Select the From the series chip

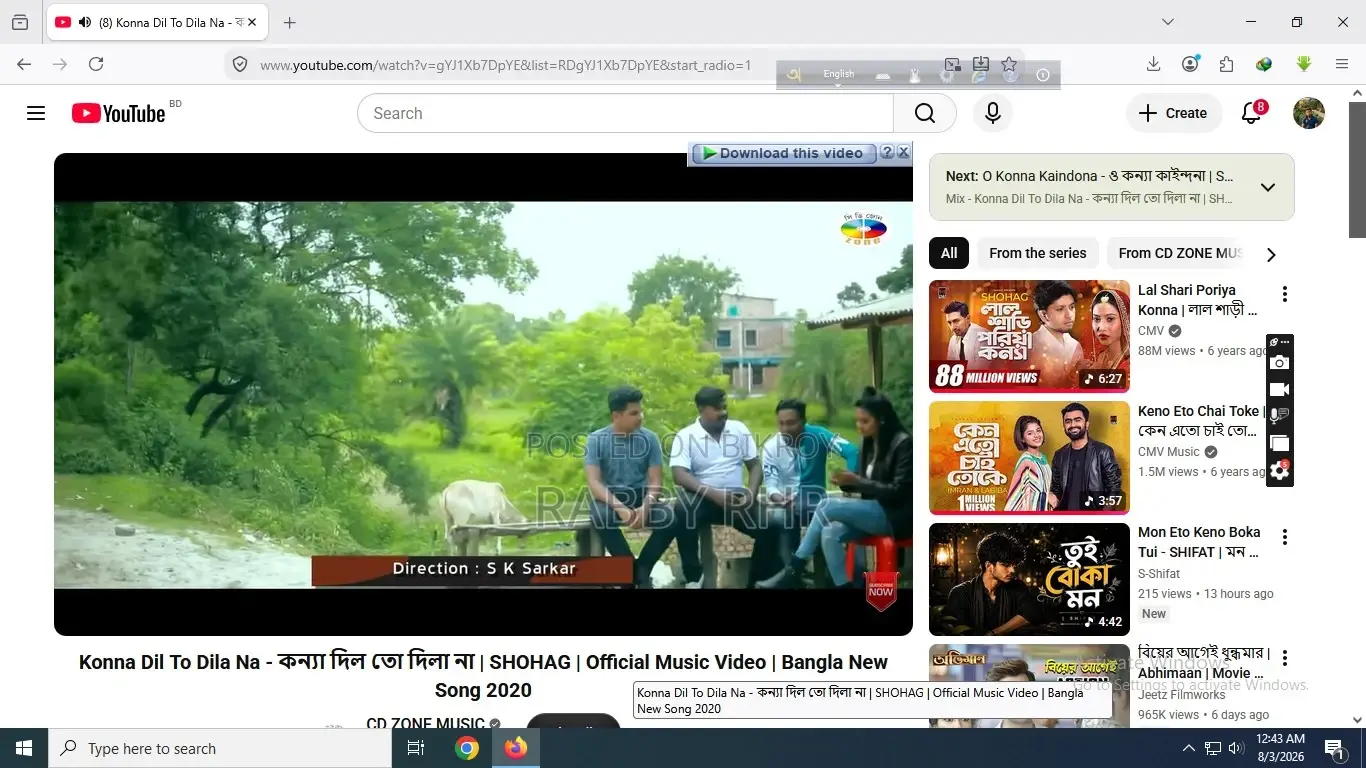pyautogui.click(x=1038, y=253)
